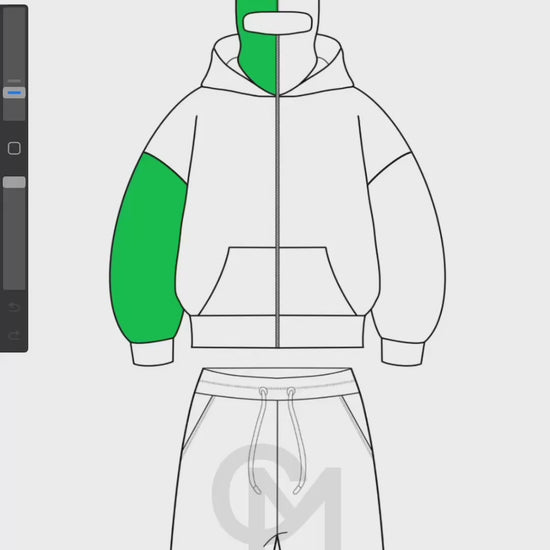Tap the white right sleeve of hoodie
This screenshot has width=550, height=550.
[409, 253]
